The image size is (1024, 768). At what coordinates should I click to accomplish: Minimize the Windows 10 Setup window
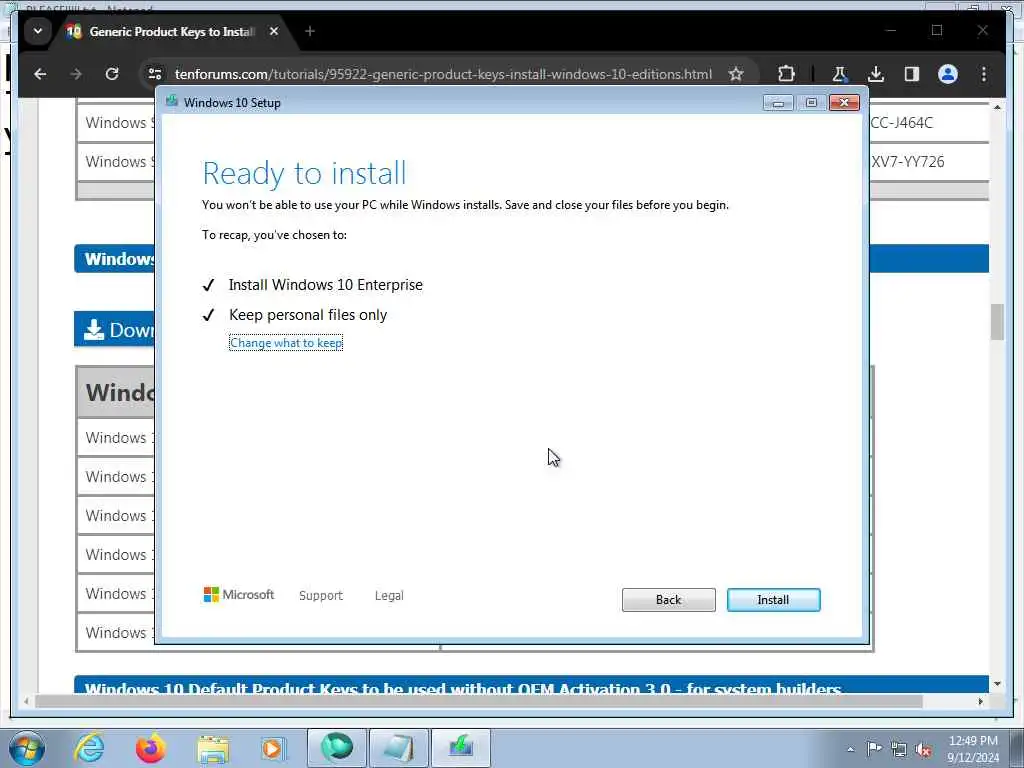point(778,103)
